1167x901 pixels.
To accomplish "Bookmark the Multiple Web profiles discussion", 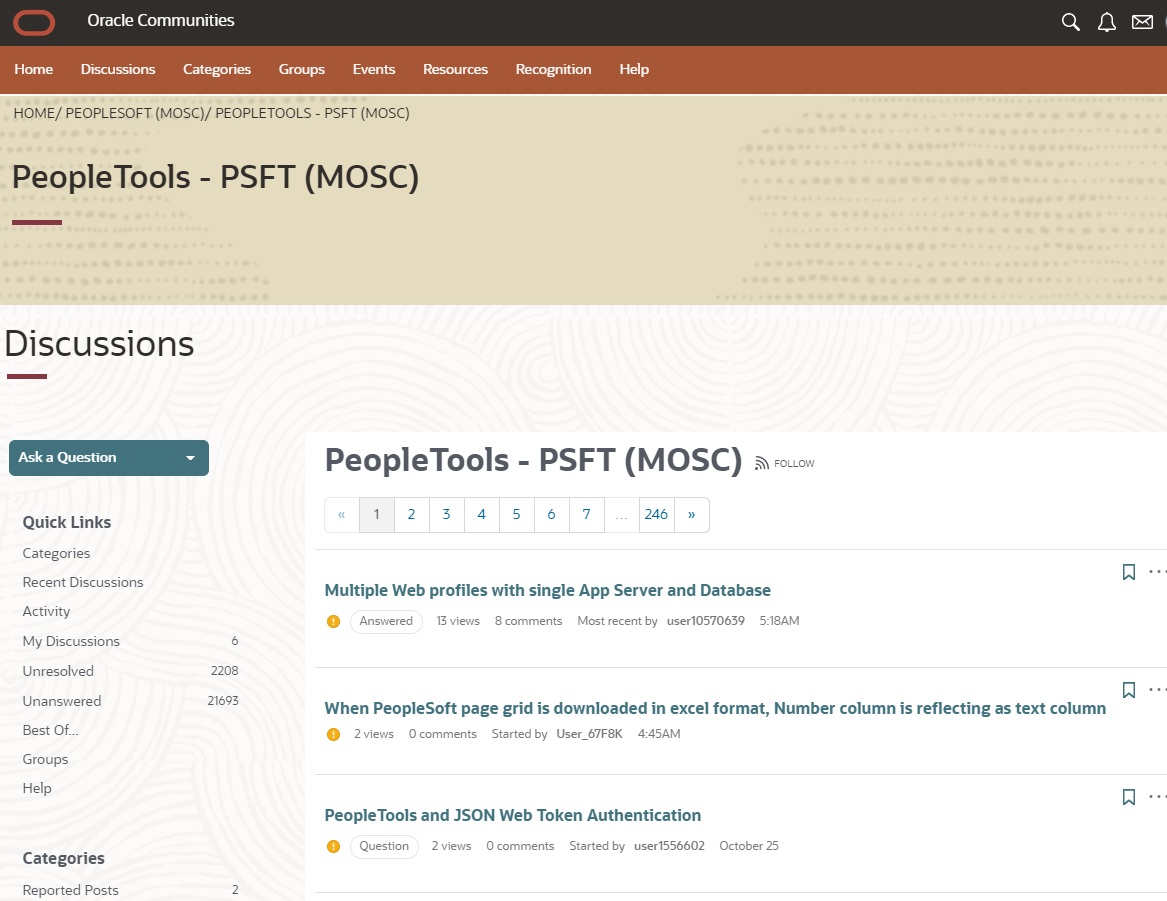I will [x=1128, y=572].
